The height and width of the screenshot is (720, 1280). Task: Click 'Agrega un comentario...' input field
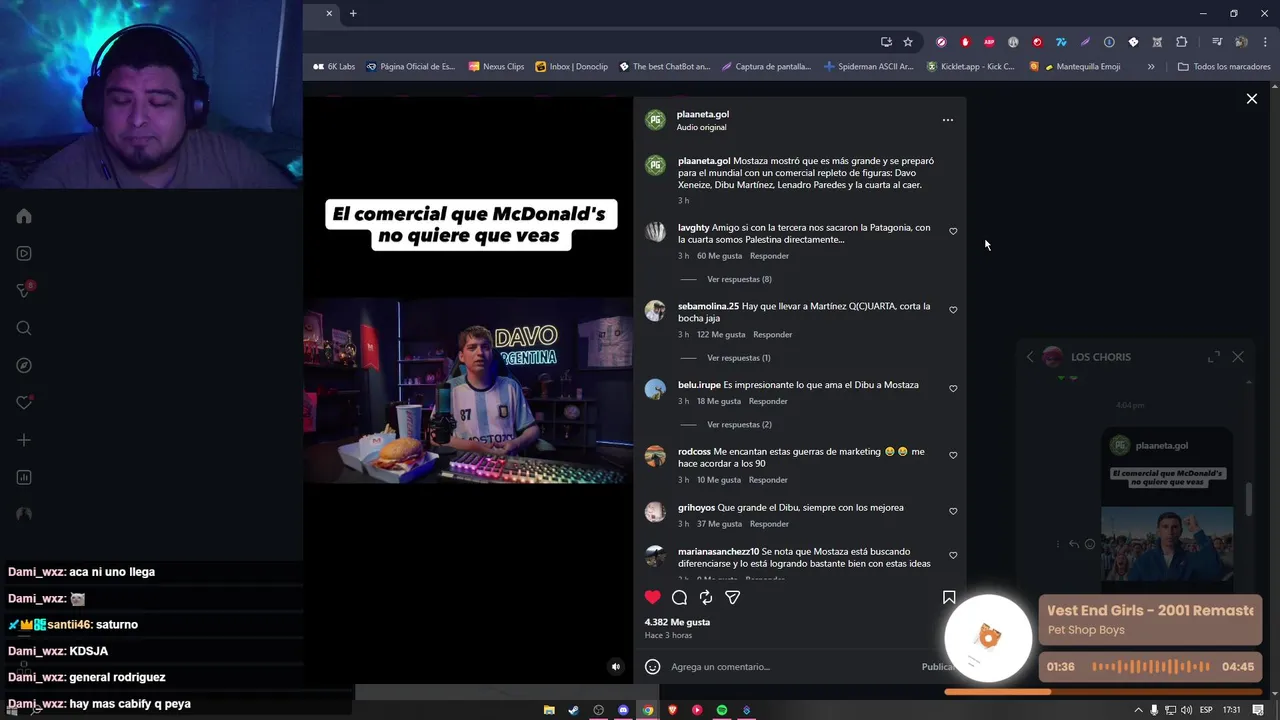tap(790, 667)
